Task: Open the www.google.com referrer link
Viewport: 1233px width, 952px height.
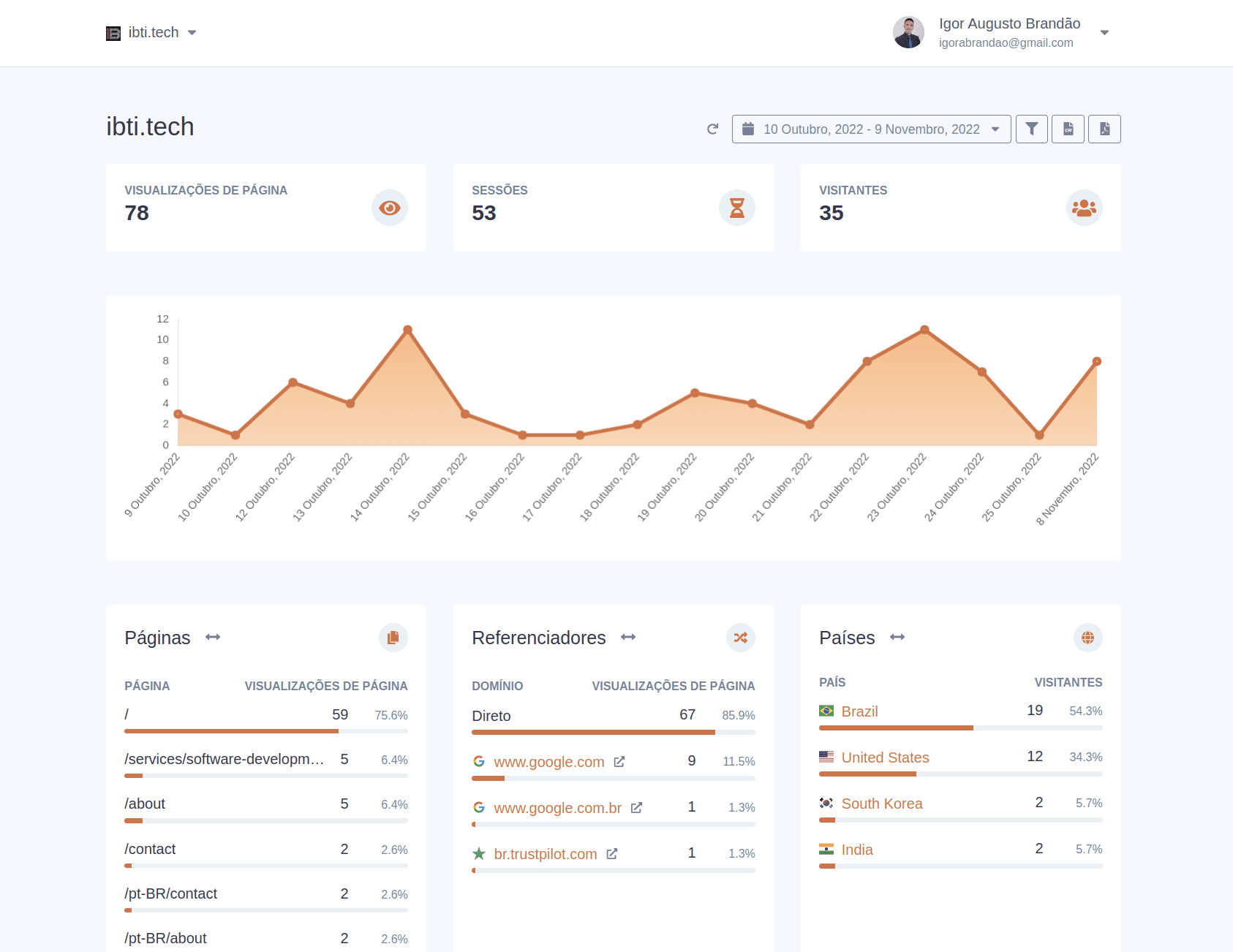Action: pos(549,761)
